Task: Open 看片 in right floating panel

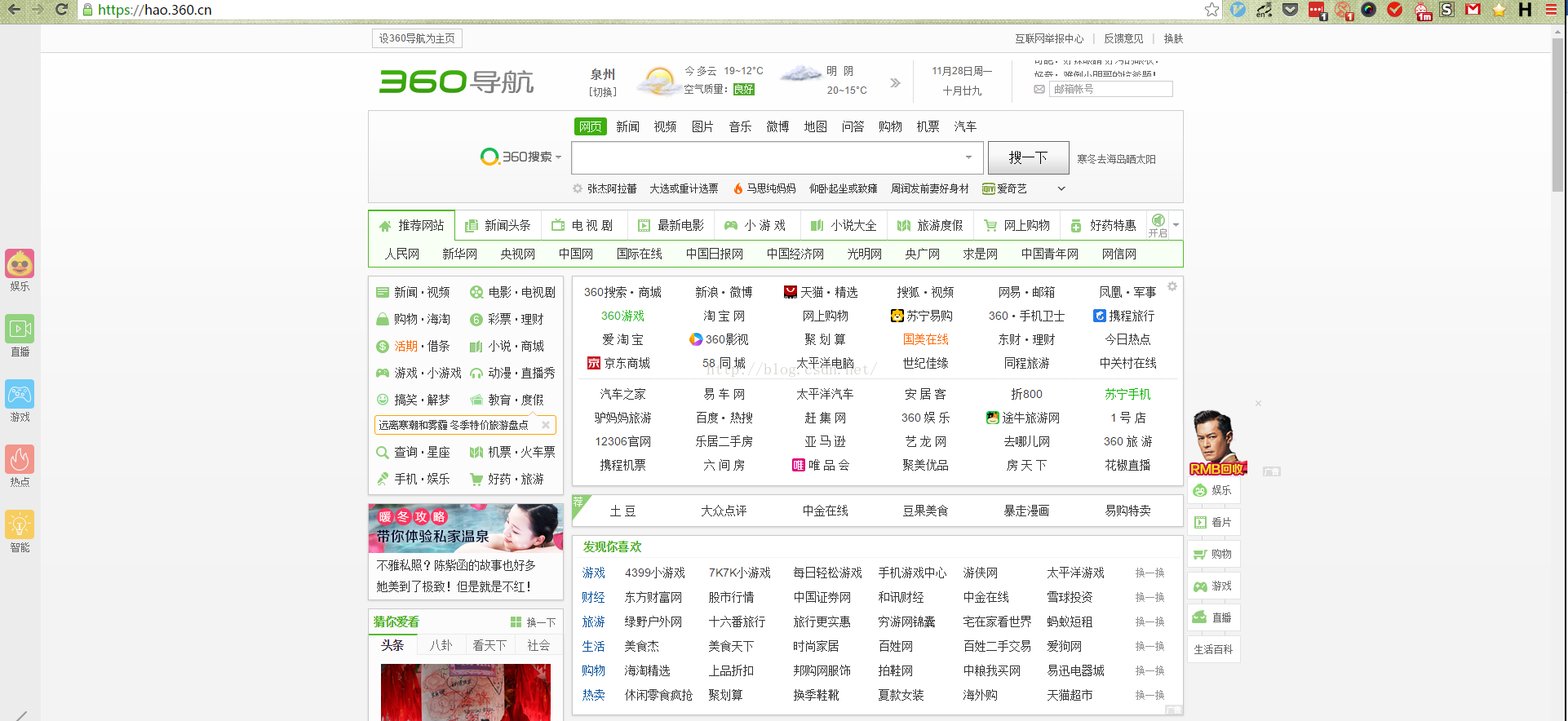Action: (1213, 522)
